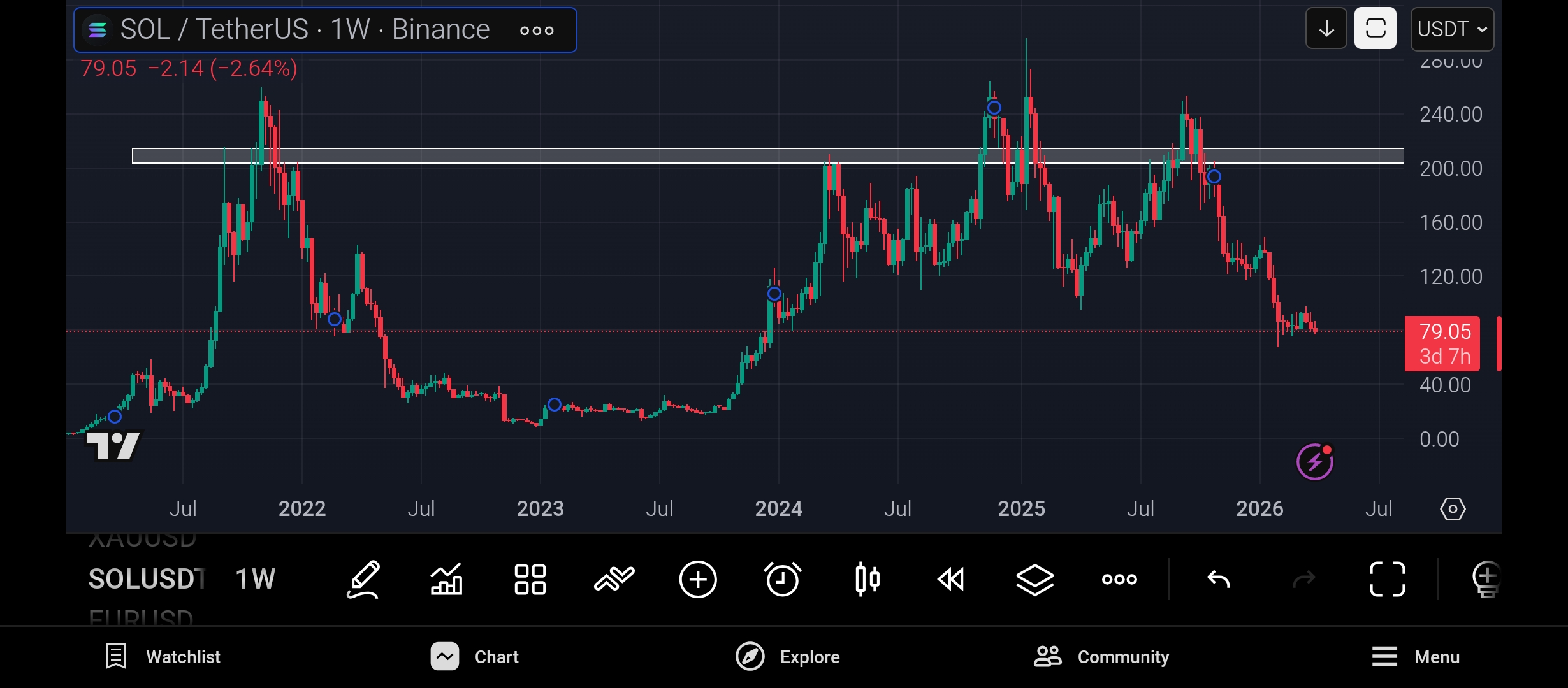Tap the blue circle marker before Jul 2021
1568x688 pixels.
pyautogui.click(x=115, y=417)
